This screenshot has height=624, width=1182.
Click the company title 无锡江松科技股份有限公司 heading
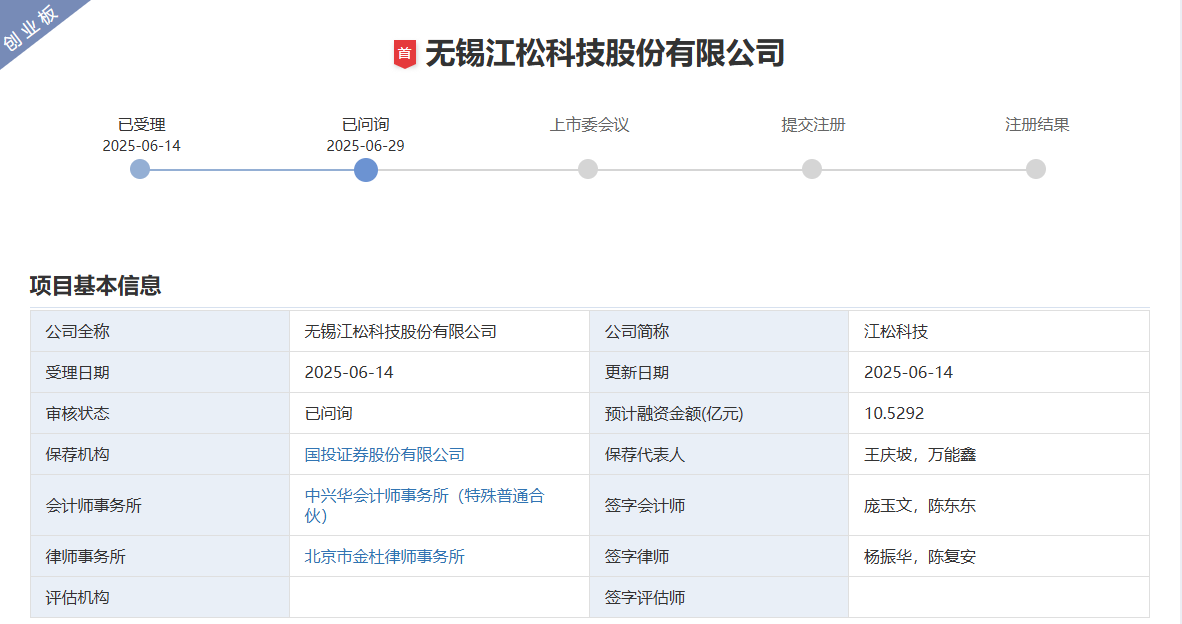tap(605, 53)
